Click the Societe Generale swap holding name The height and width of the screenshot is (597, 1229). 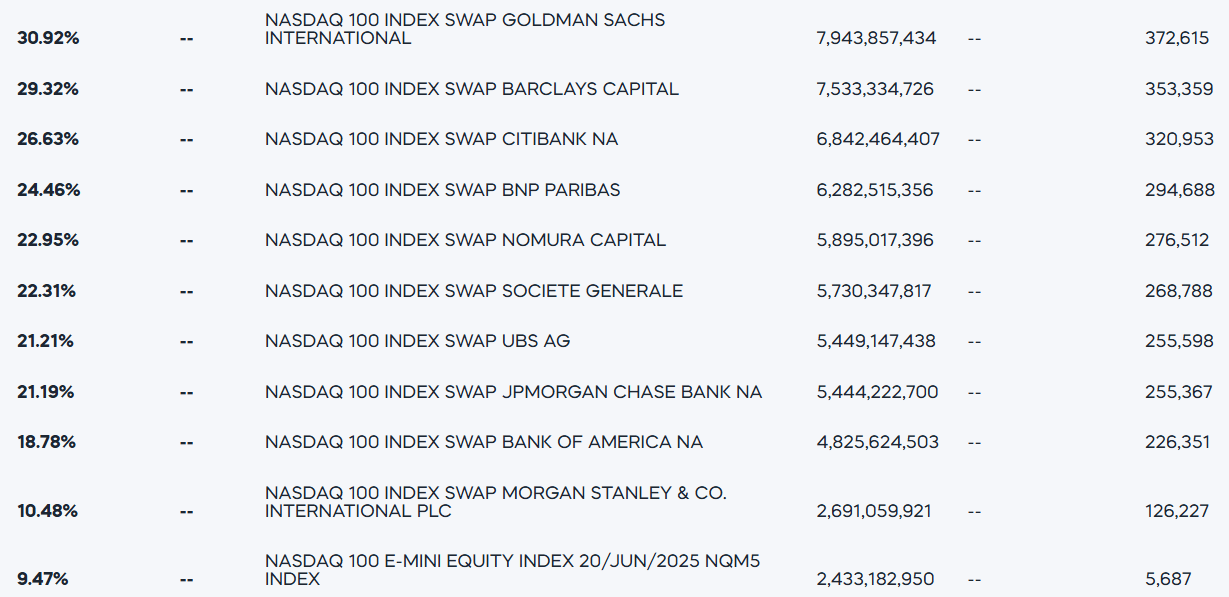(474, 291)
